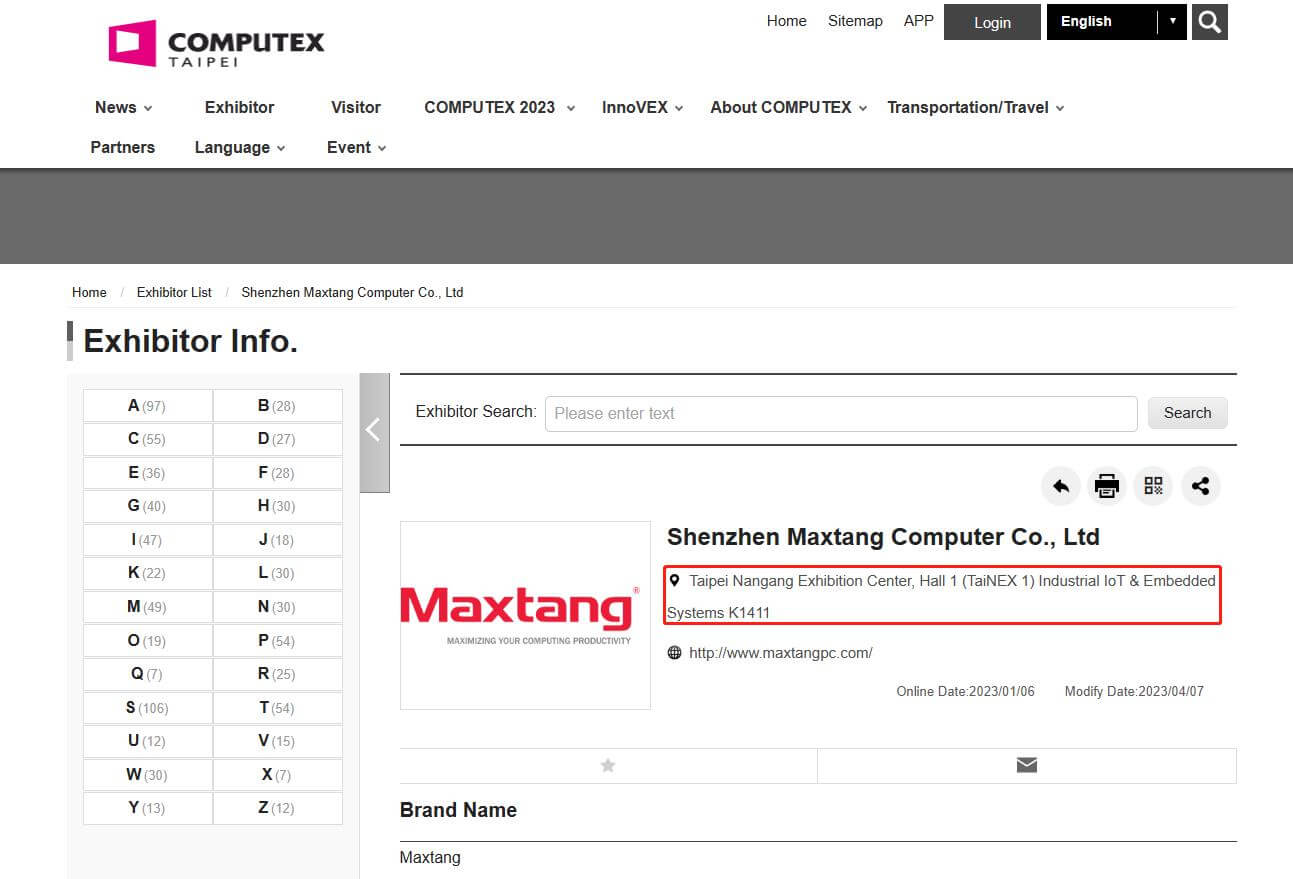Click the share icon

click(x=1200, y=487)
